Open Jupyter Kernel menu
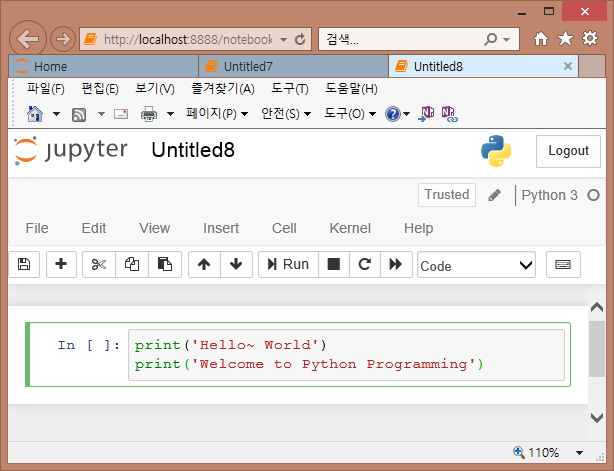Screen dimensions: 614x471 [350, 228]
